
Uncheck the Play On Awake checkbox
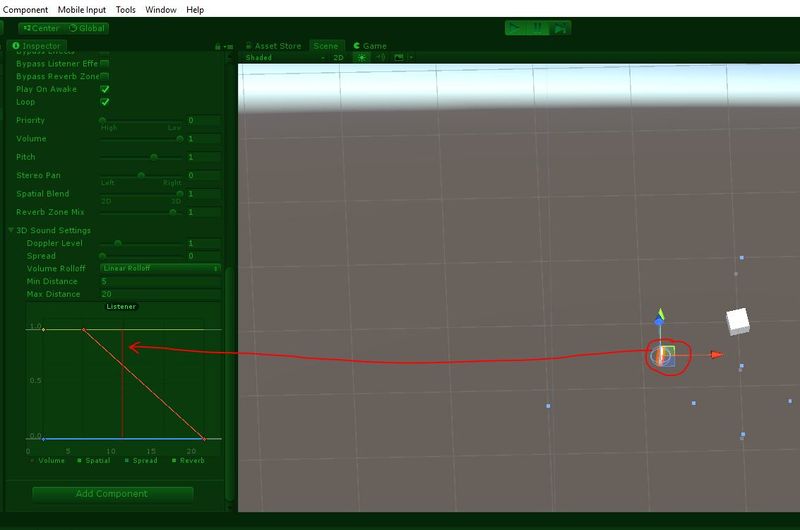coord(105,89)
